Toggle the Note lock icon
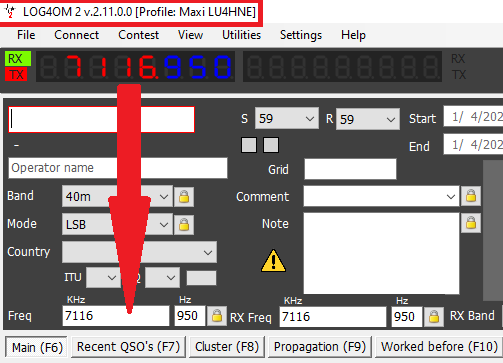This screenshot has width=503, height=363. (471, 223)
